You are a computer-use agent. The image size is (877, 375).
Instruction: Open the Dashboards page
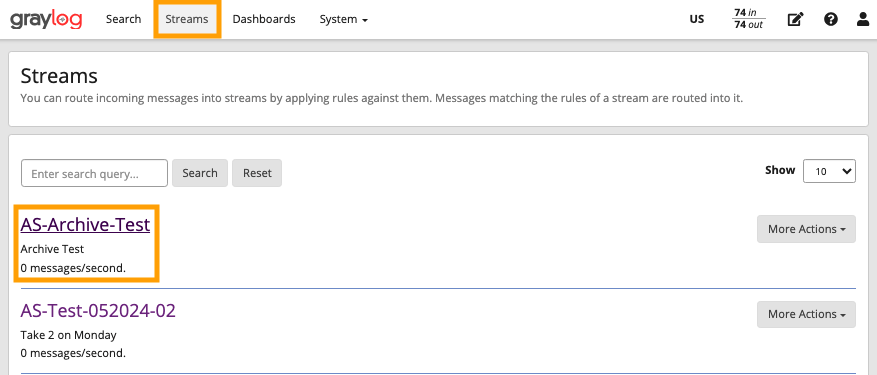[x=264, y=19]
